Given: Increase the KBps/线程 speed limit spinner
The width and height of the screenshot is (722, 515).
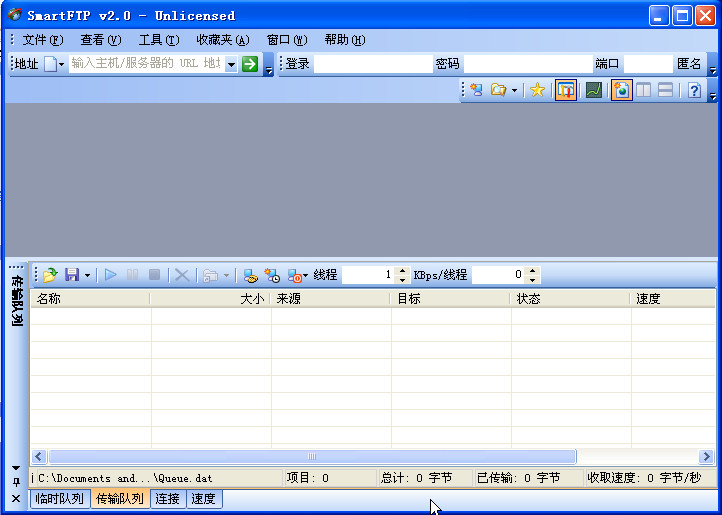Looking at the screenshot, I should (x=533, y=271).
